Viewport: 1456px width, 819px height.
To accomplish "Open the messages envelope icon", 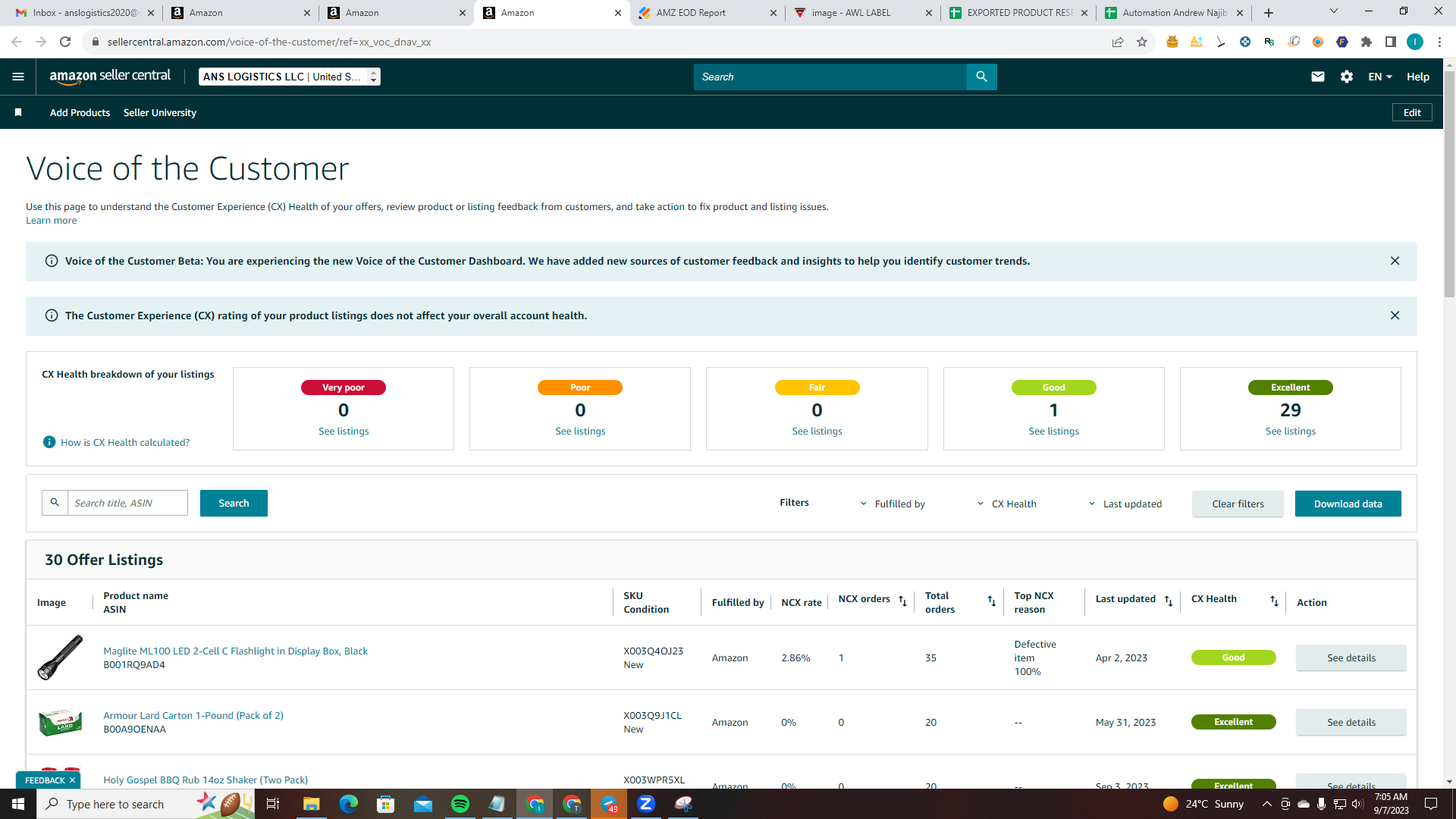I will click(x=1318, y=77).
